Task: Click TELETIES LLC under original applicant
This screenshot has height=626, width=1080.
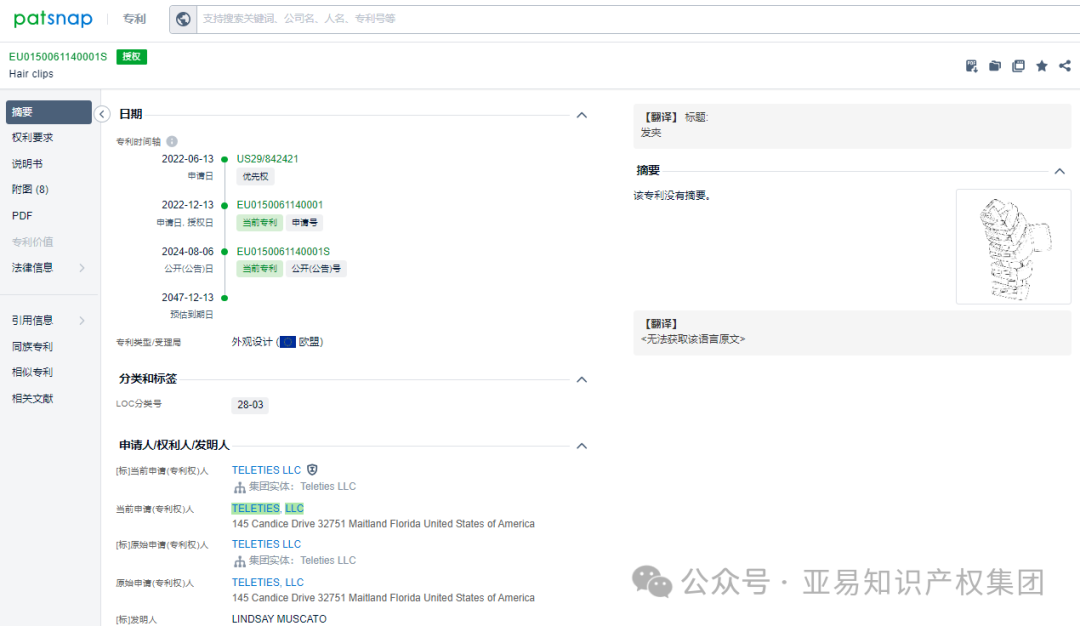Action: click(267, 544)
